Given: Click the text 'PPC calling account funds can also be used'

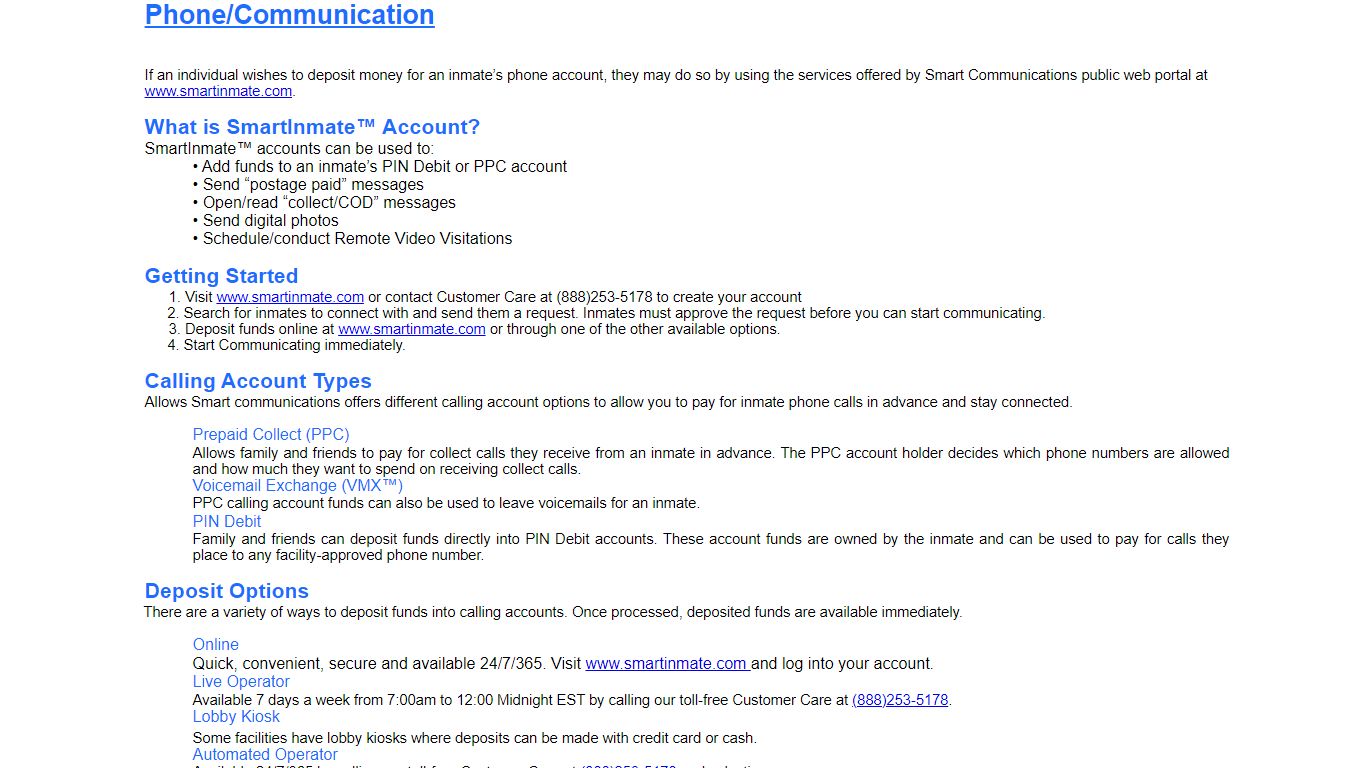Looking at the screenshot, I should pos(446,503).
